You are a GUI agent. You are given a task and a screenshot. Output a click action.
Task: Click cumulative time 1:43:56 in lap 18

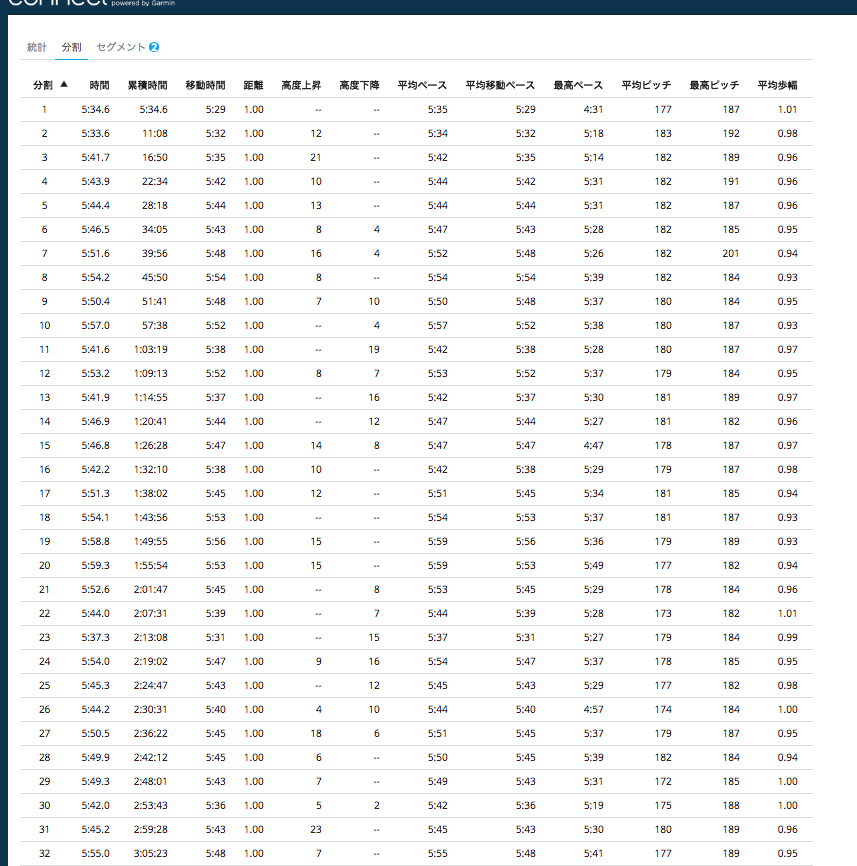pyautogui.click(x=151, y=518)
